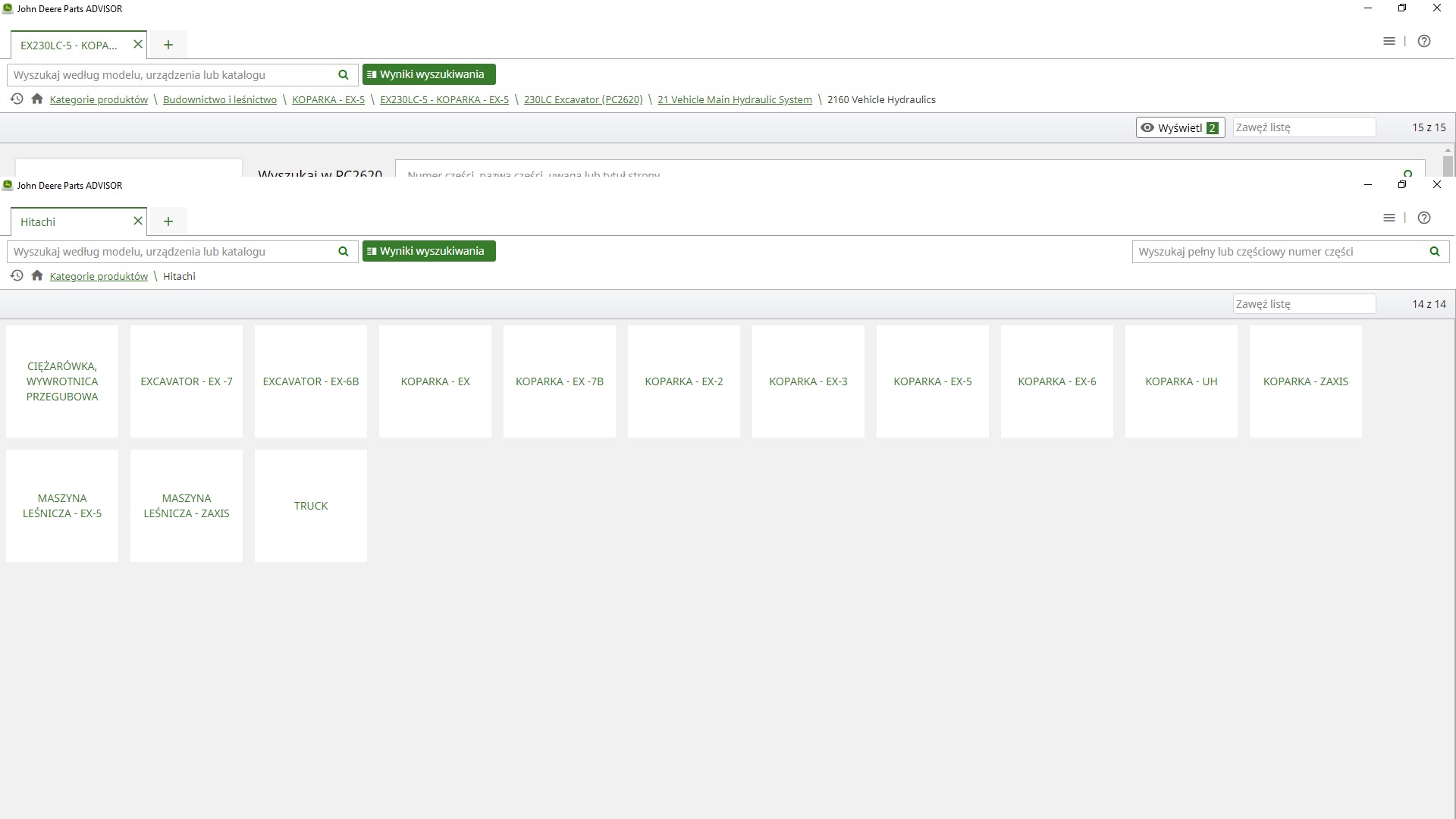The height and width of the screenshot is (819, 1456).
Task: Click the home icon in the EX230LC-5 window breadcrumb
Action: (x=37, y=99)
